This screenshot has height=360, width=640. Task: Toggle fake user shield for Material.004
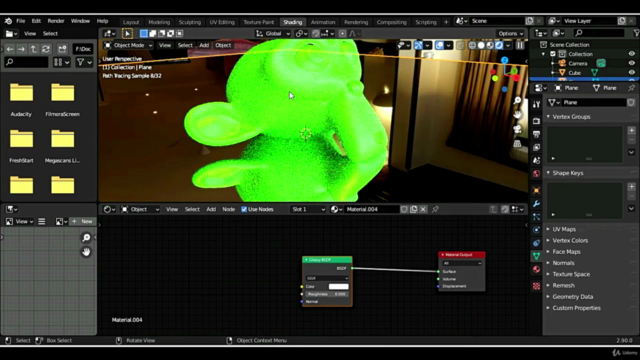coord(404,209)
